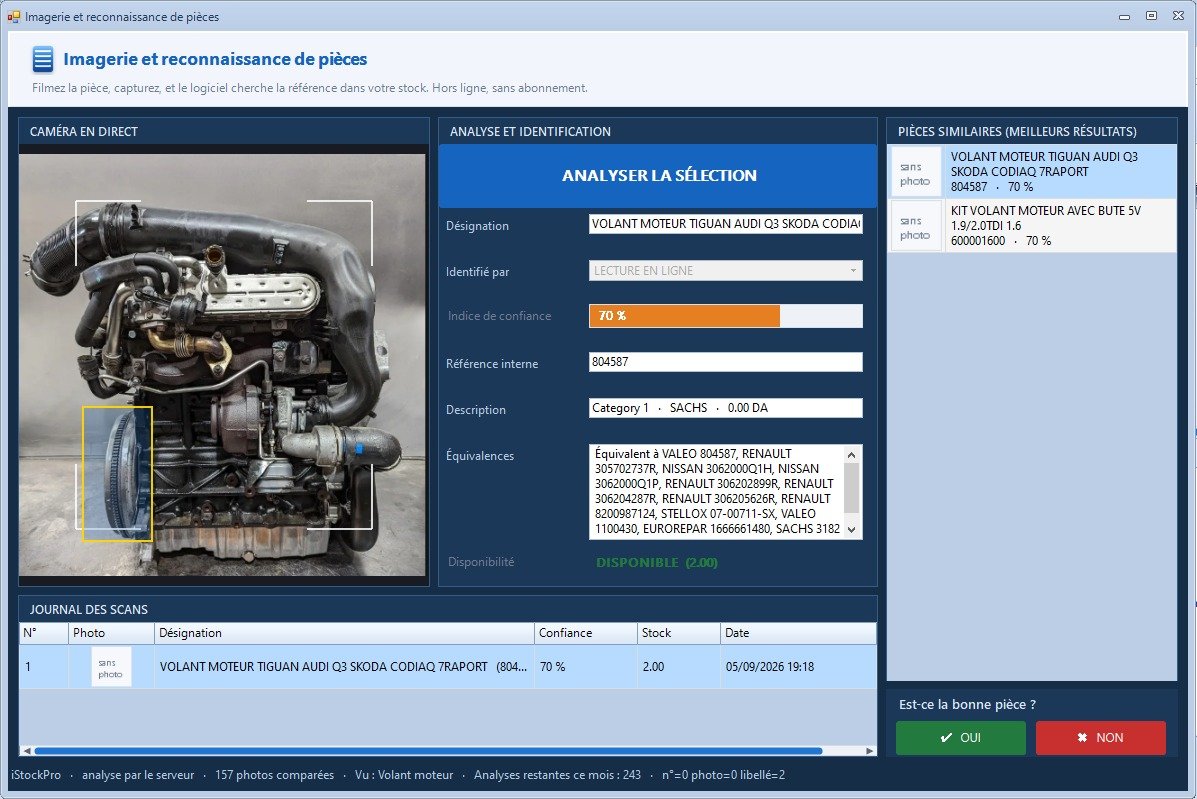Image resolution: width=1197 pixels, height=799 pixels.
Task: Reject the part with the NON button
Action: coord(1100,737)
